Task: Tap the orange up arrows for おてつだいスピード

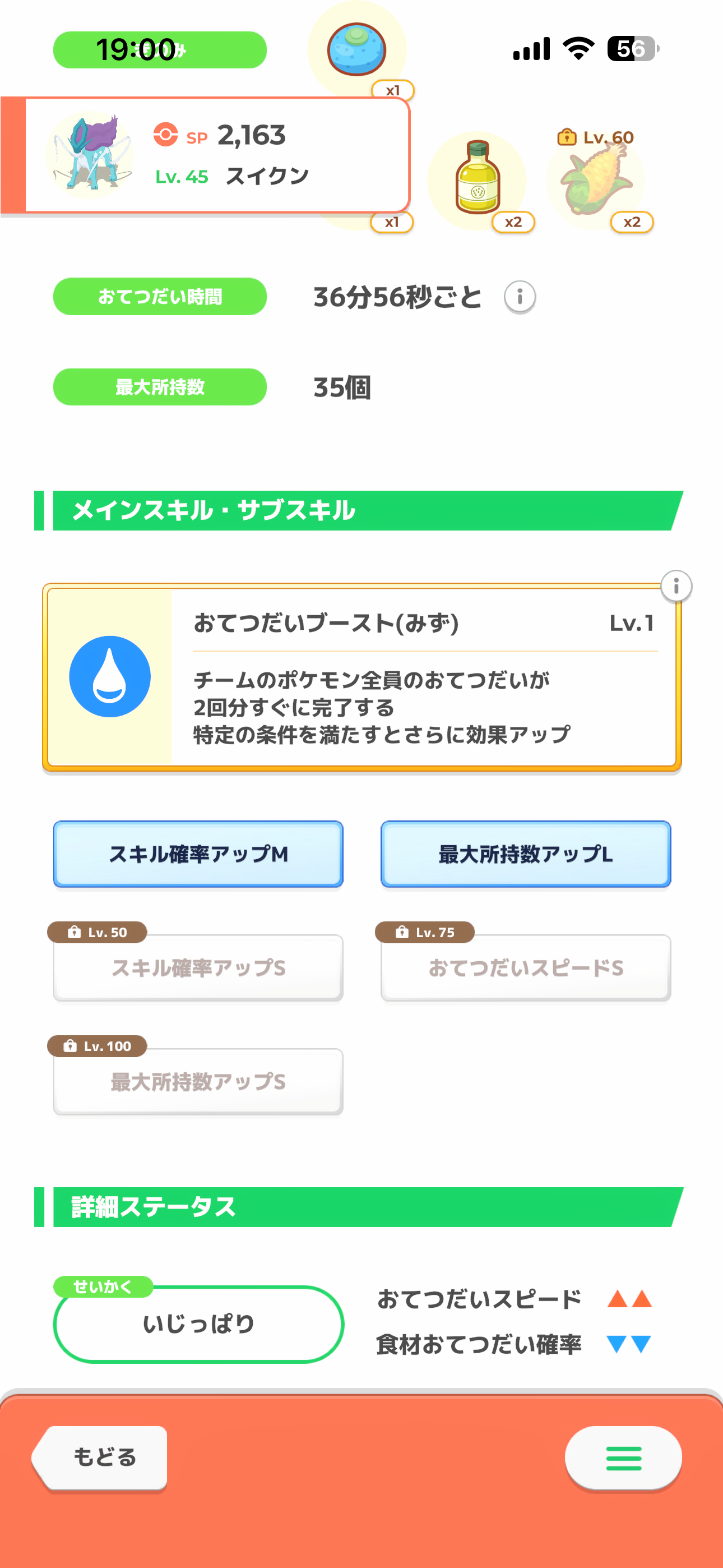Action: click(629, 1299)
